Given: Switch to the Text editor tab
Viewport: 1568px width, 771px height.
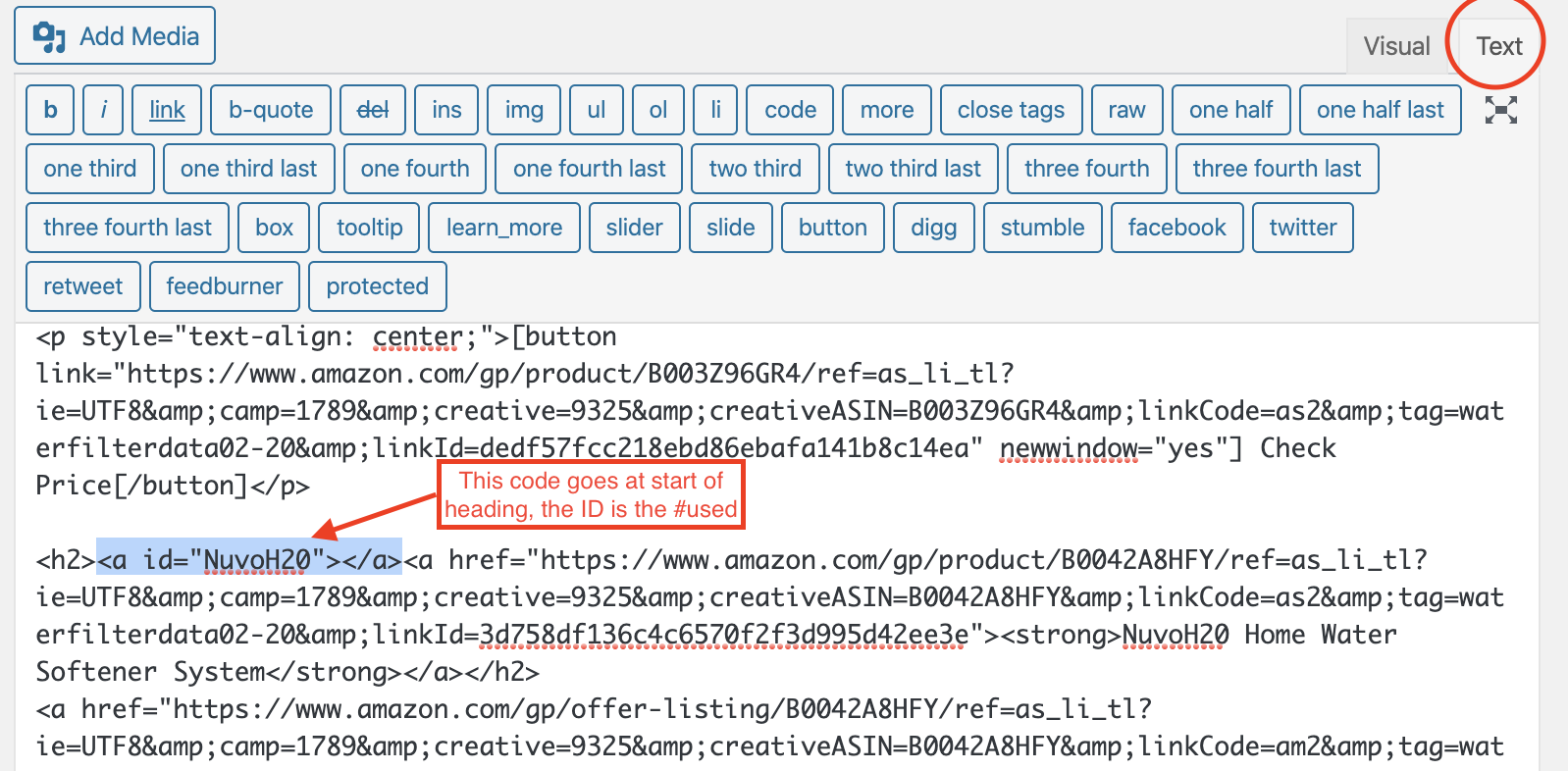Looking at the screenshot, I should coord(1498,46).
